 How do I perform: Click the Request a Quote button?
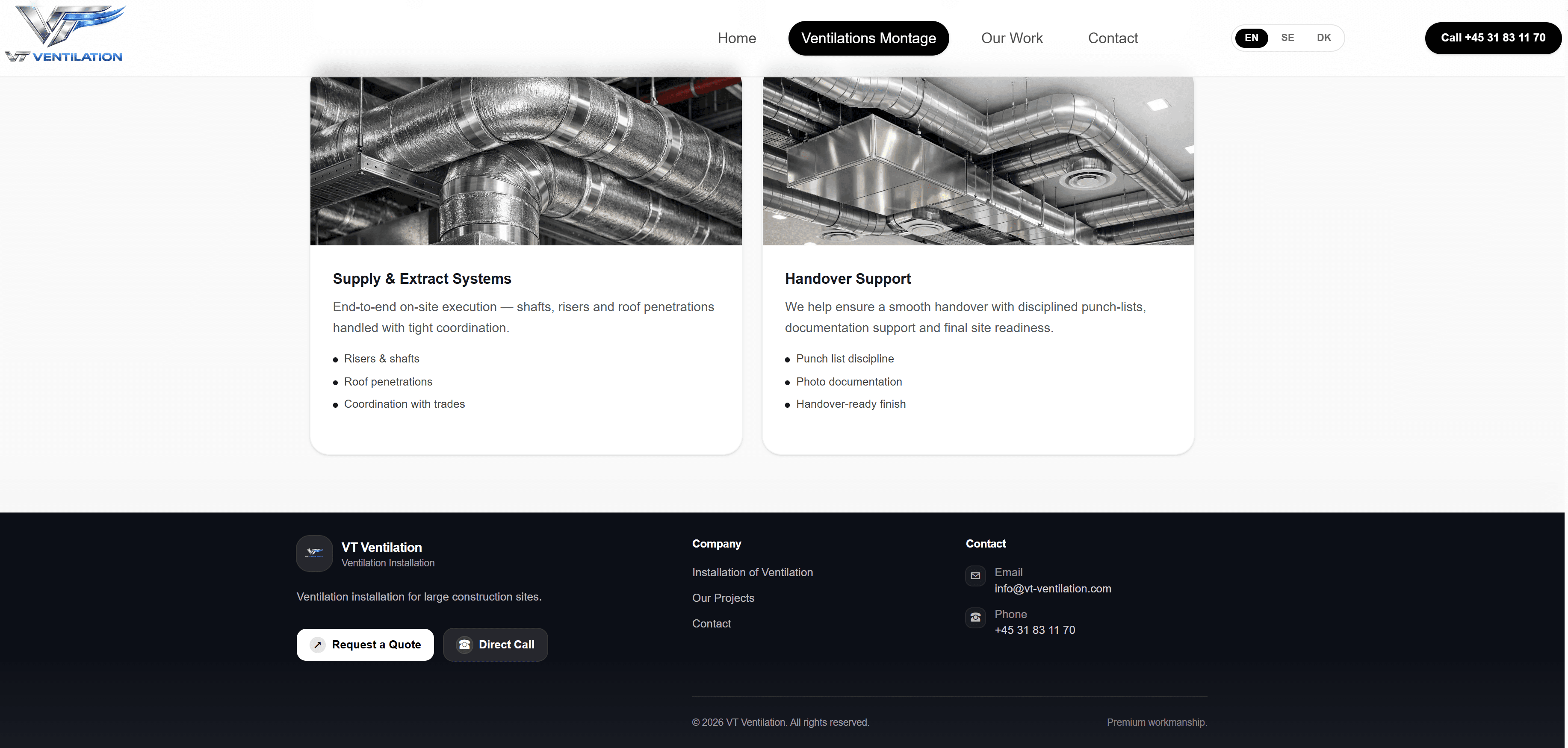tap(365, 645)
